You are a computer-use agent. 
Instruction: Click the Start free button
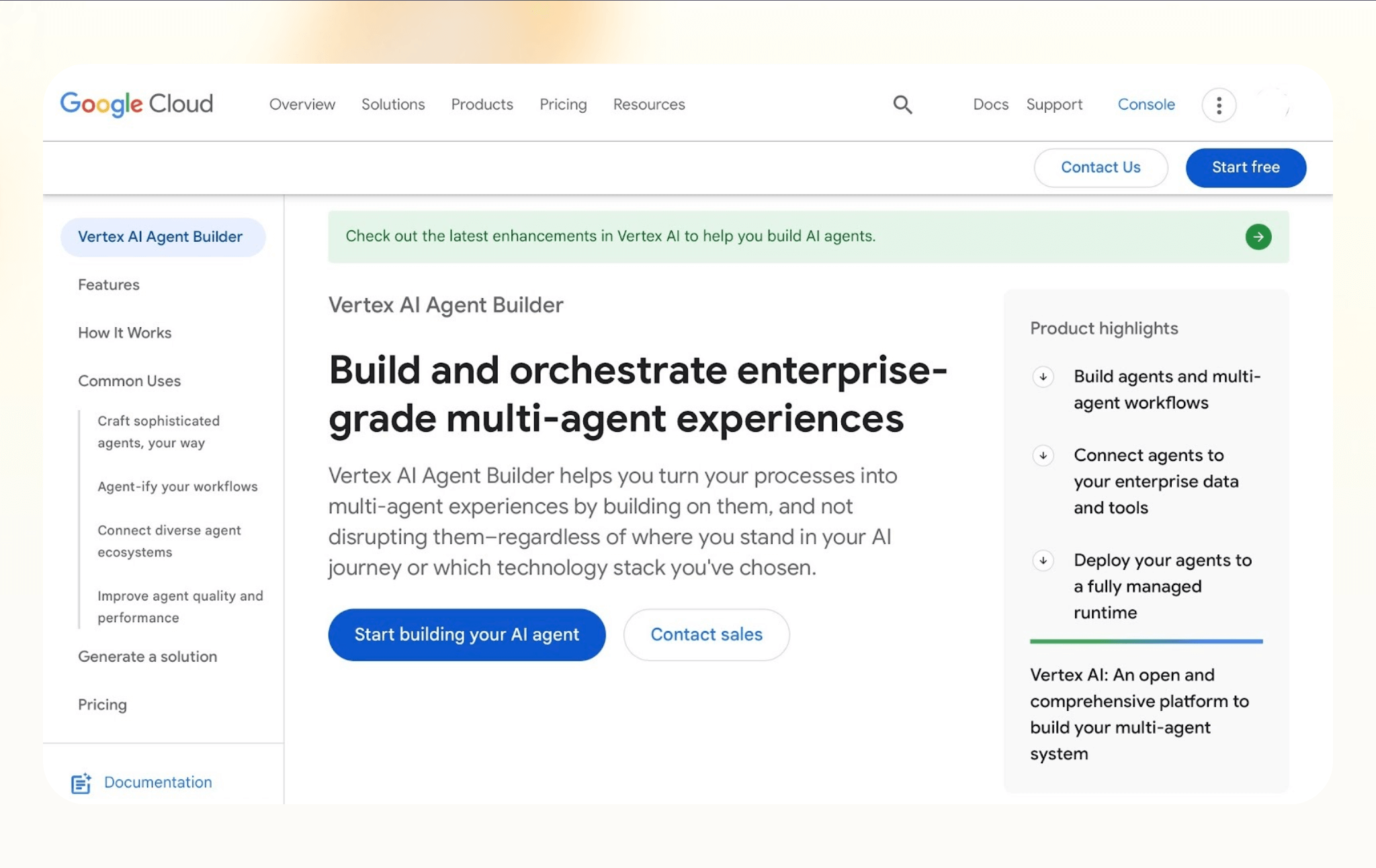(x=1245, y=167)
